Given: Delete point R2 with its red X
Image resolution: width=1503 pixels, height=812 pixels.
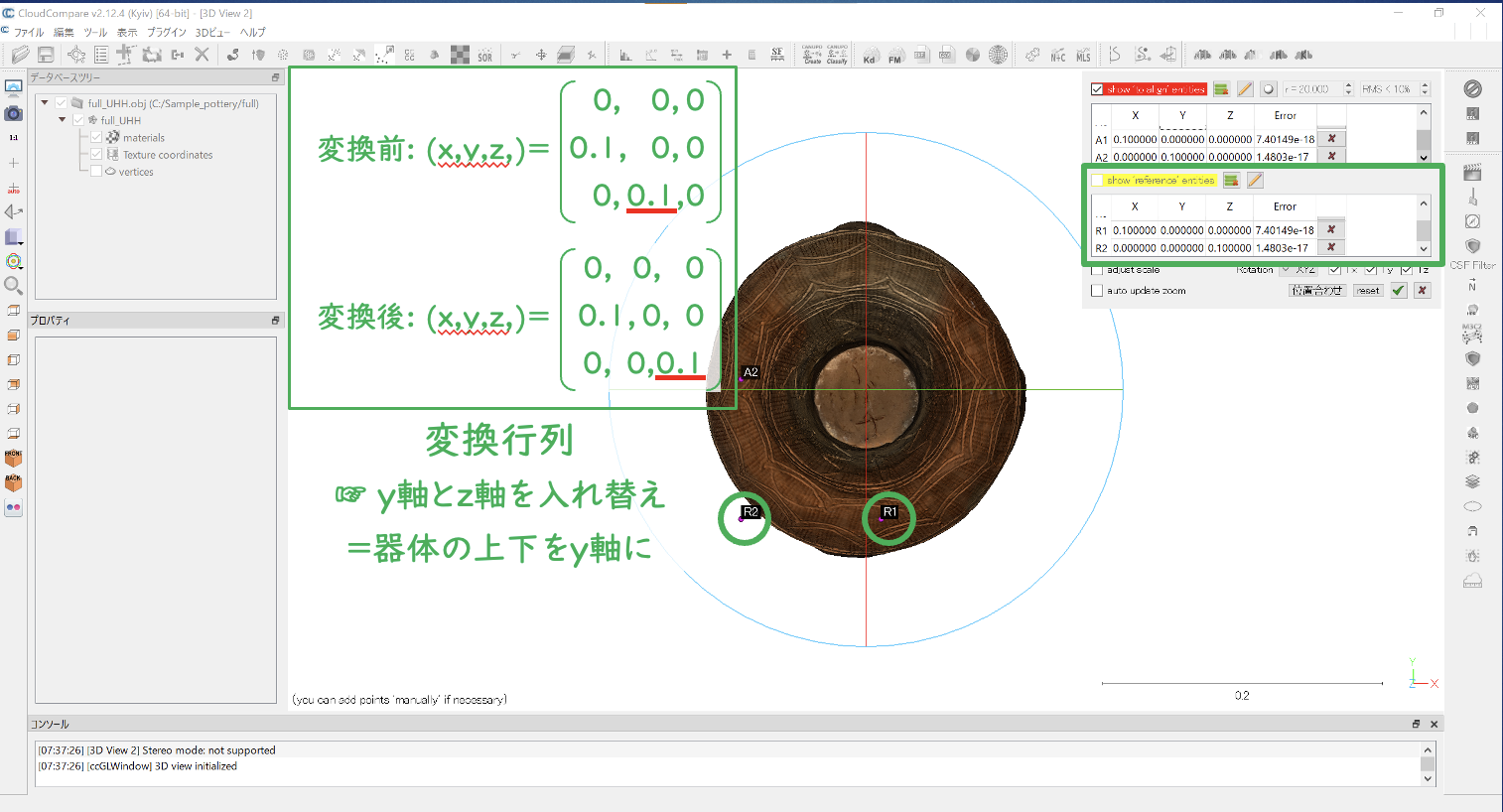Looking at the screenshot, I should [1331, 247].
